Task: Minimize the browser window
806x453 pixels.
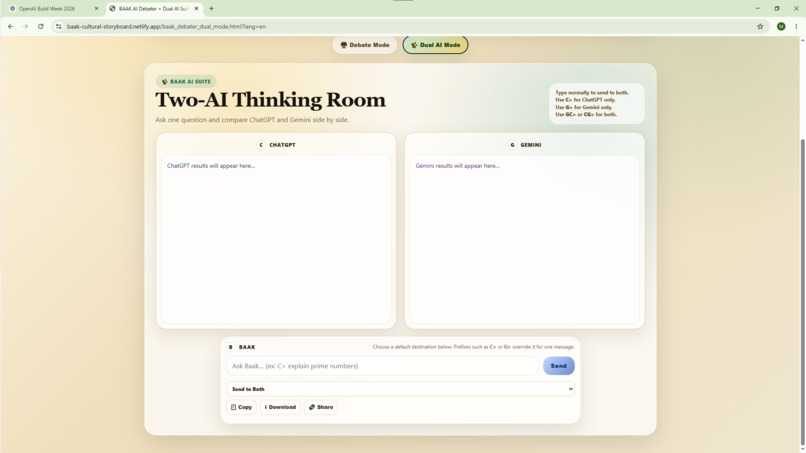Action: coord(757,8)
